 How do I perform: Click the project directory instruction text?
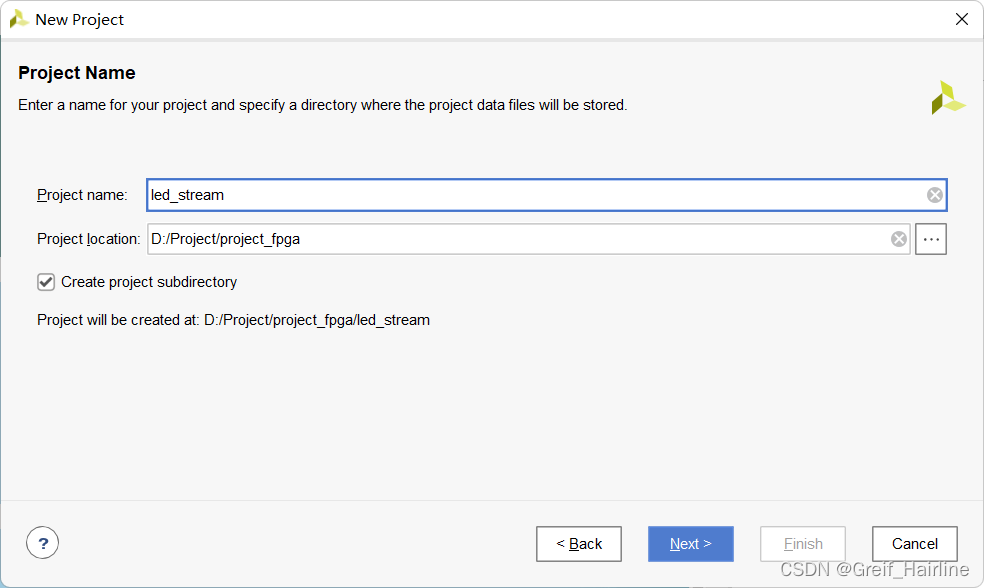[x=322, y=105]
